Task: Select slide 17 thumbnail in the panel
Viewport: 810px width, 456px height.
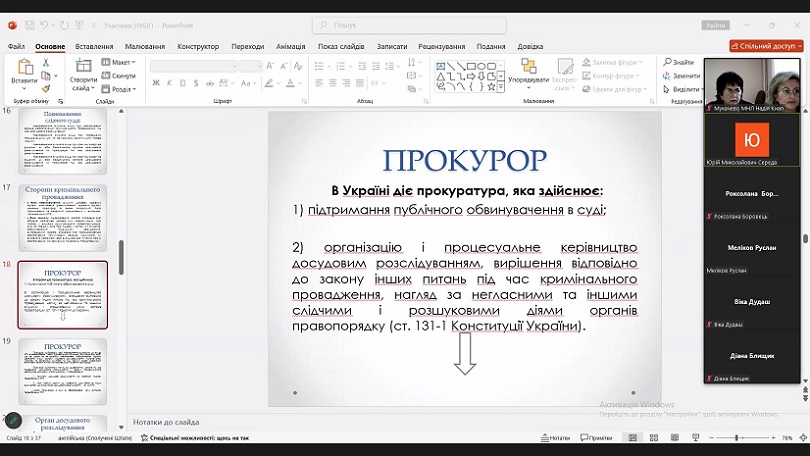Action: pyautogui.click(x=63, y=217)
